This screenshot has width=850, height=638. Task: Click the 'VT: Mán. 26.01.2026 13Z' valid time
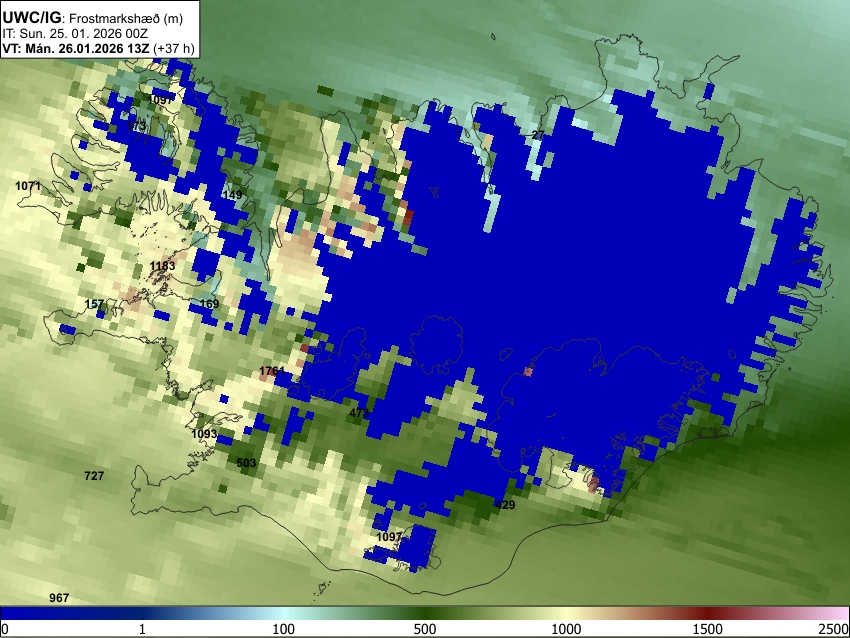pyautogui.click(x=75, y=48)
